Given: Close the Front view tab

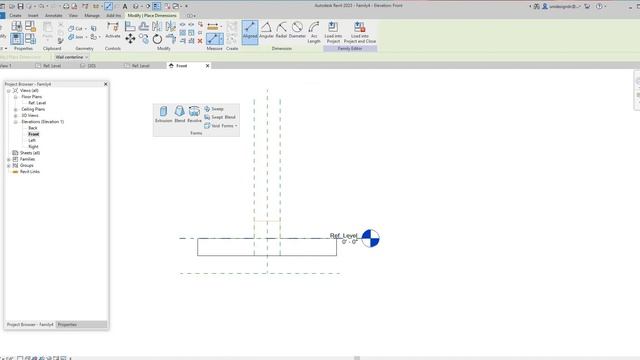Looking at the screenshot, I should click(x=207, y=66).
